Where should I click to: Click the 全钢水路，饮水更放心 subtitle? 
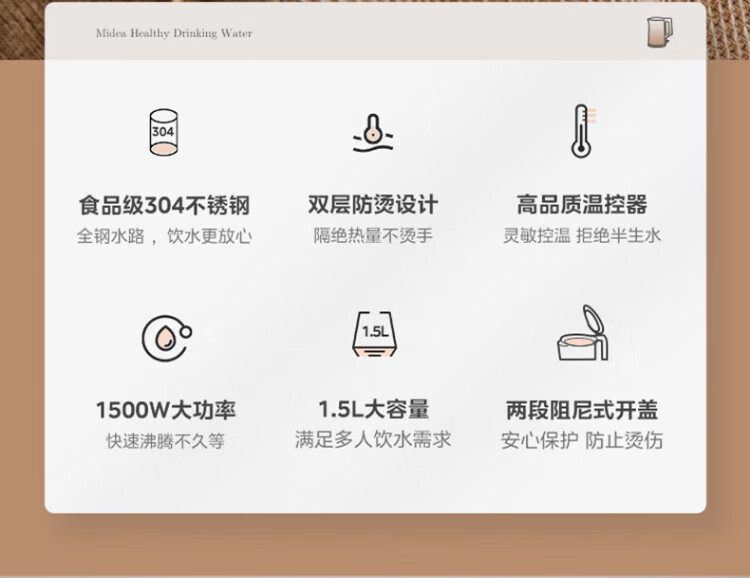tap(164, 236)
